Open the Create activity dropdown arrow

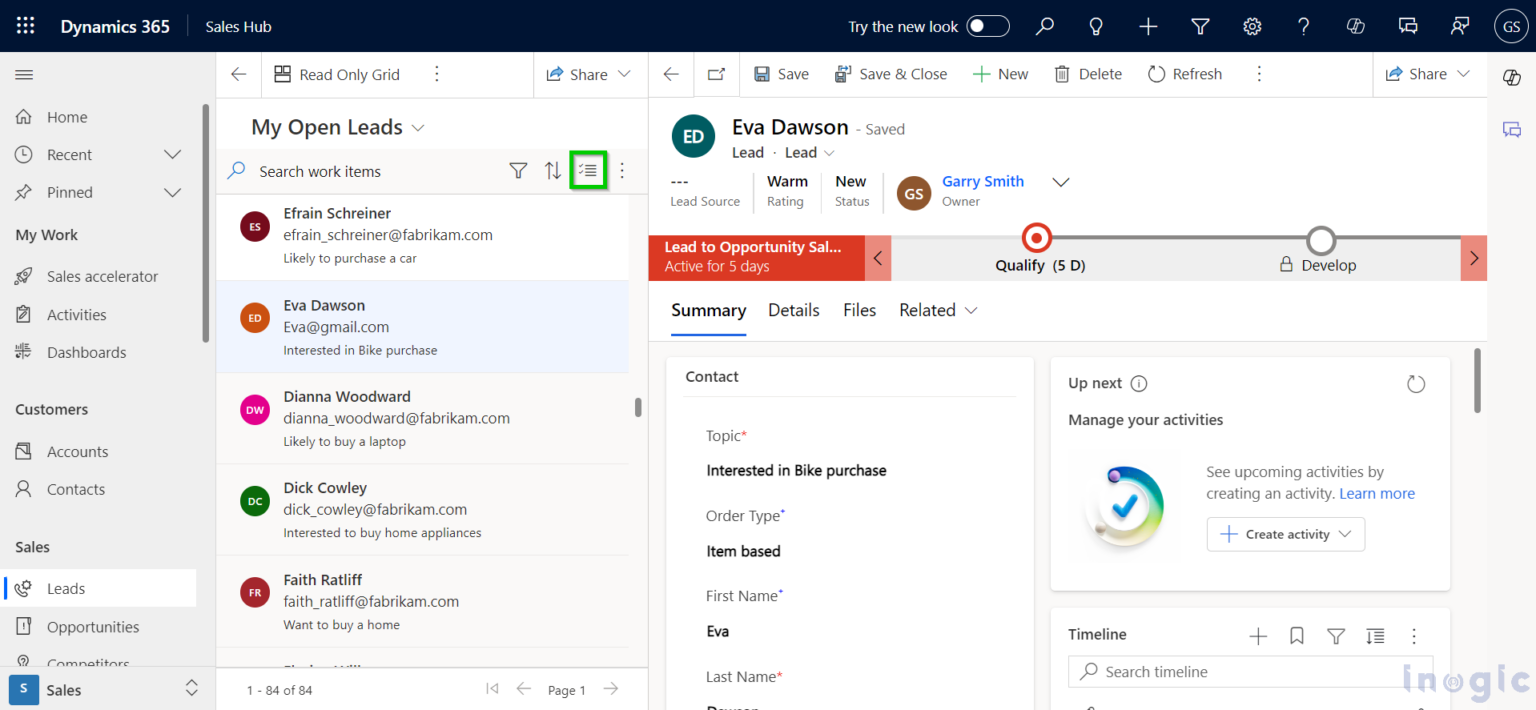(x=1345, y=534)
